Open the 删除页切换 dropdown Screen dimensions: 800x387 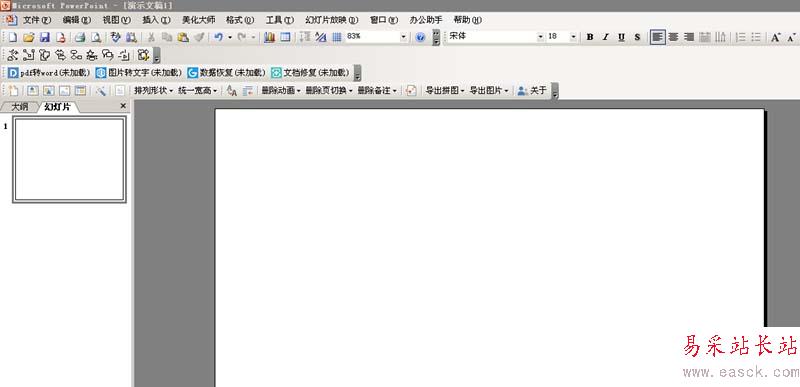click(x=329, y=90)
